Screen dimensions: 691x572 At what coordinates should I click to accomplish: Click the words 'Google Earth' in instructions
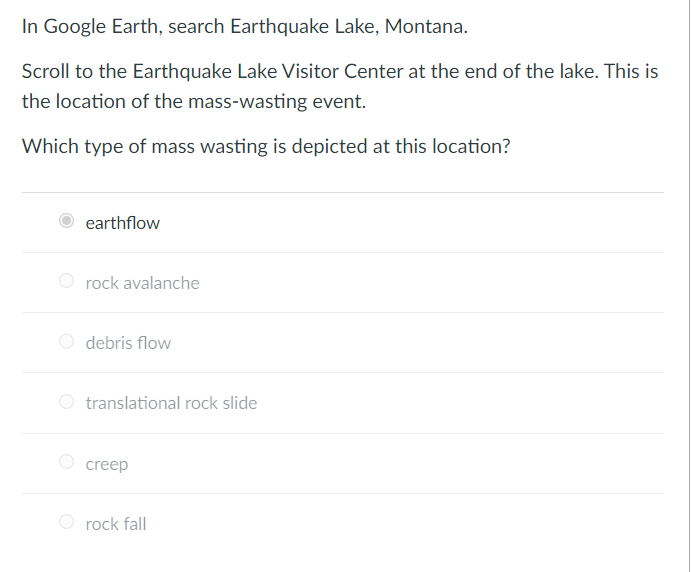click(x=101, y=26)
